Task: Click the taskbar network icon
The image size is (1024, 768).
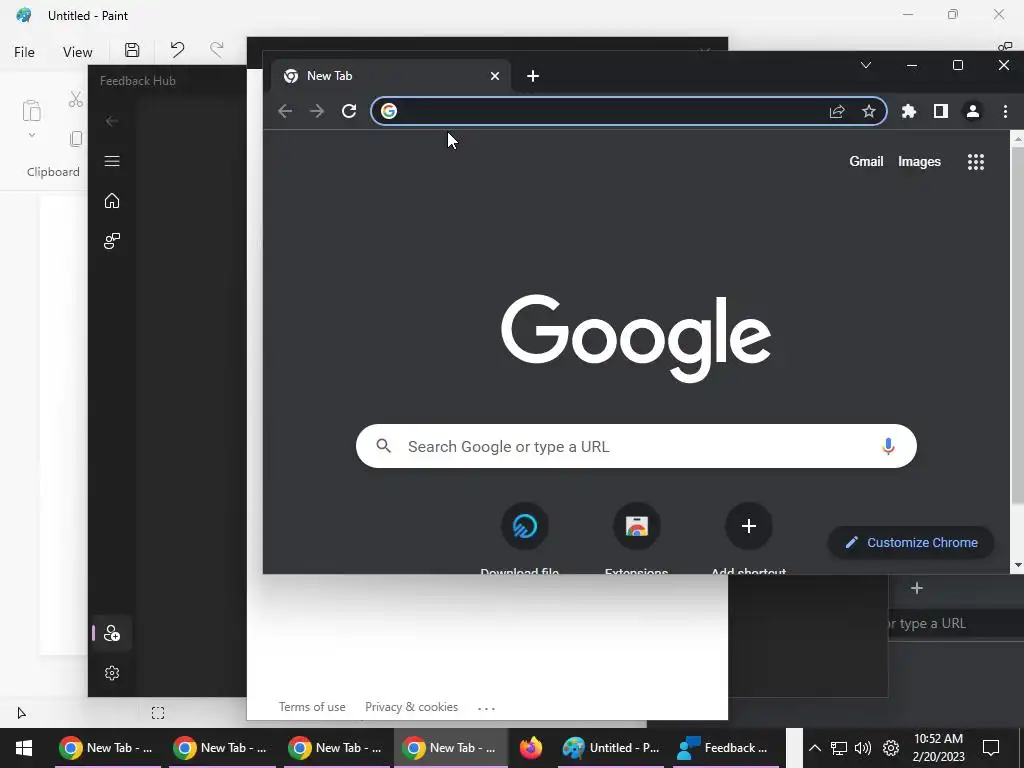Action: 839,748
